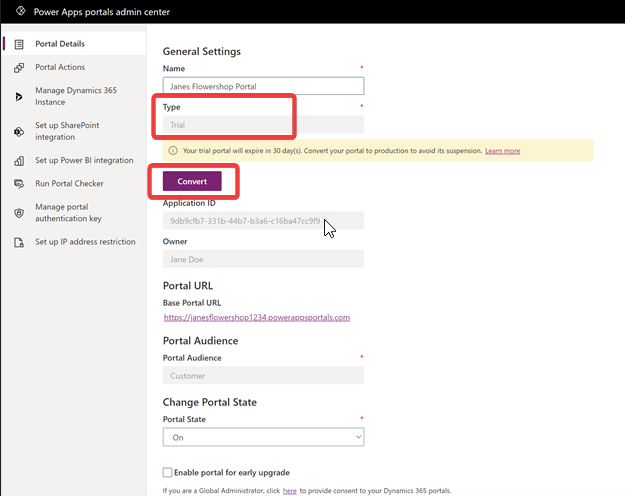Click the Dynamics 365 instance icon

(19, 96)
